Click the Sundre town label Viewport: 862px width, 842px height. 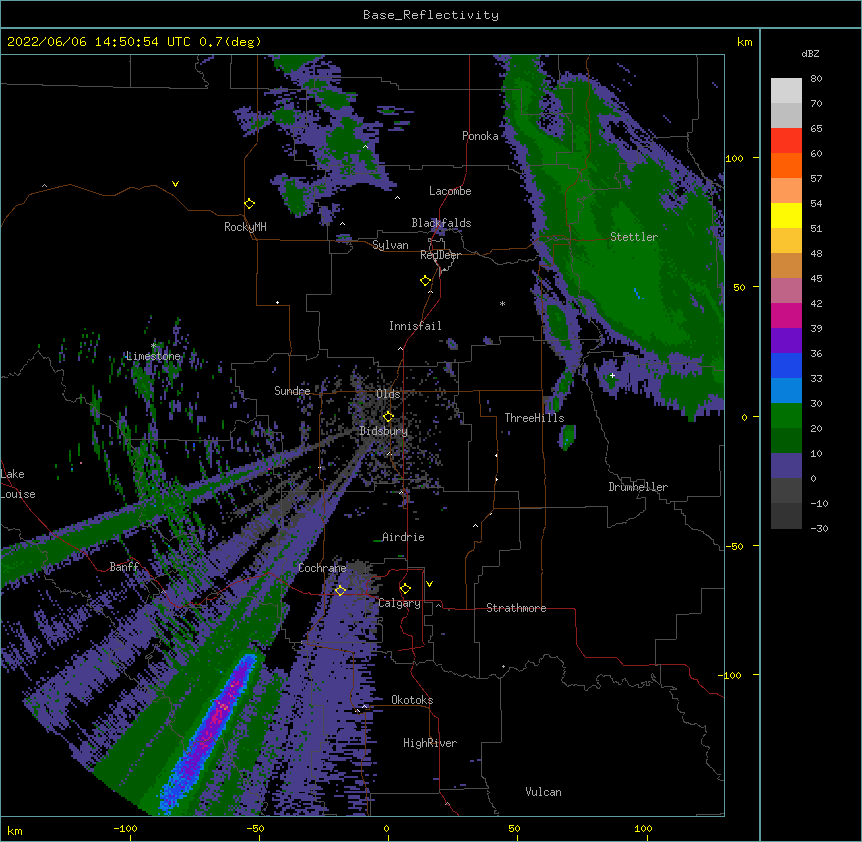coord(292,391)
